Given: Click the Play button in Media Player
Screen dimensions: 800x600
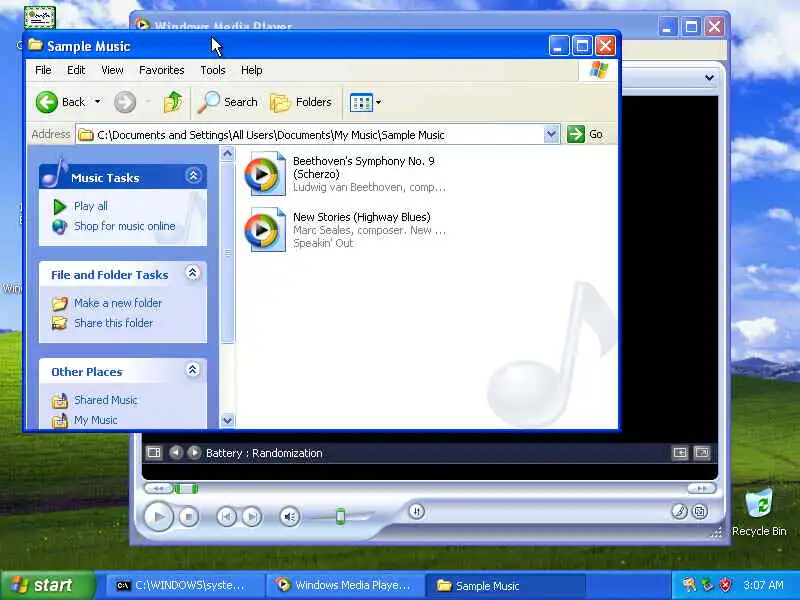Looking at the screenshot, I should (159, 516).
